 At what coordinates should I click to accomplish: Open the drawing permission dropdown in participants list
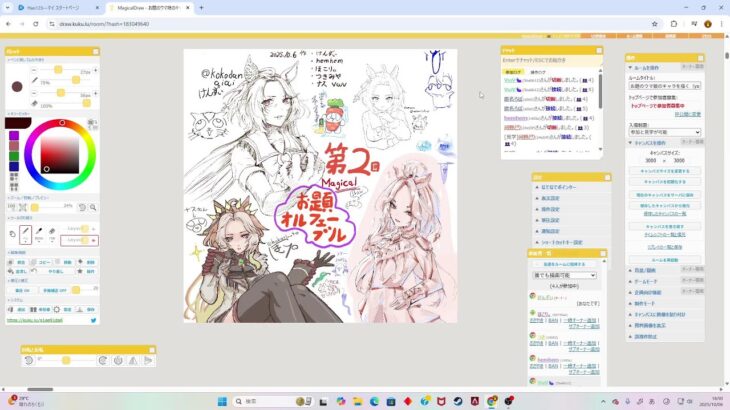pos(565,275)
